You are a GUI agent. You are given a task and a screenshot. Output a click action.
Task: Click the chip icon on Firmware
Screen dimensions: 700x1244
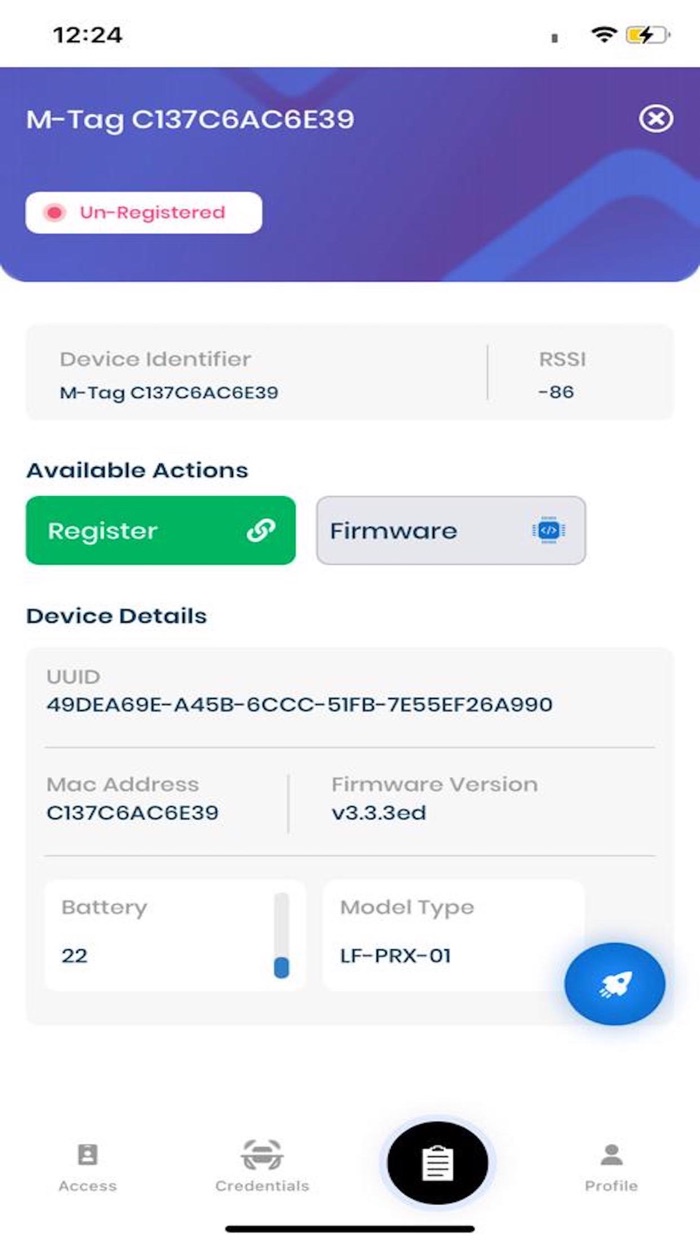pos(547,531)
